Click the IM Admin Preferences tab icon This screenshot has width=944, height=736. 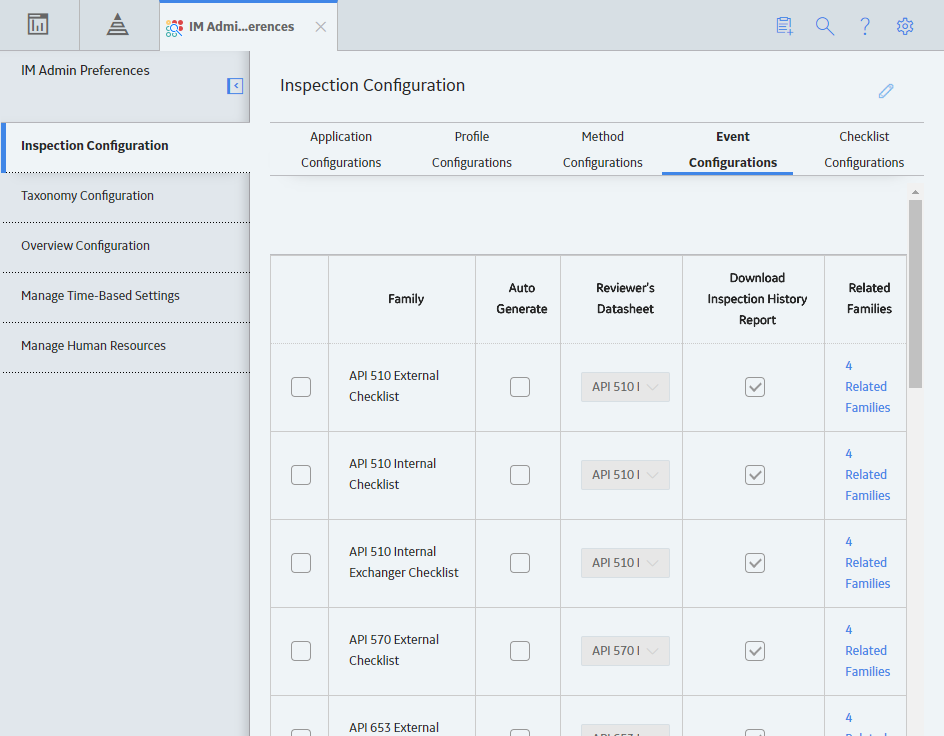pyautogui.click(x=174, y=27)
